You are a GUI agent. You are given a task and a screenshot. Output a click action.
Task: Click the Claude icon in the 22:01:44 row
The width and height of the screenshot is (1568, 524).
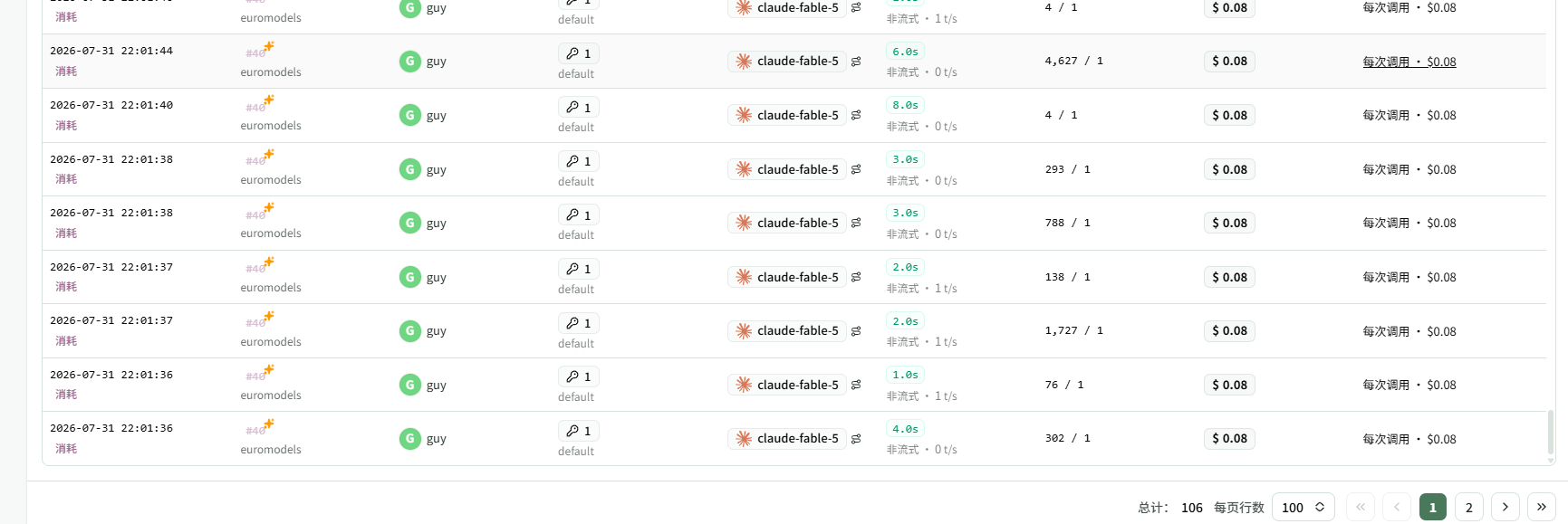click(x=744, y=62)
